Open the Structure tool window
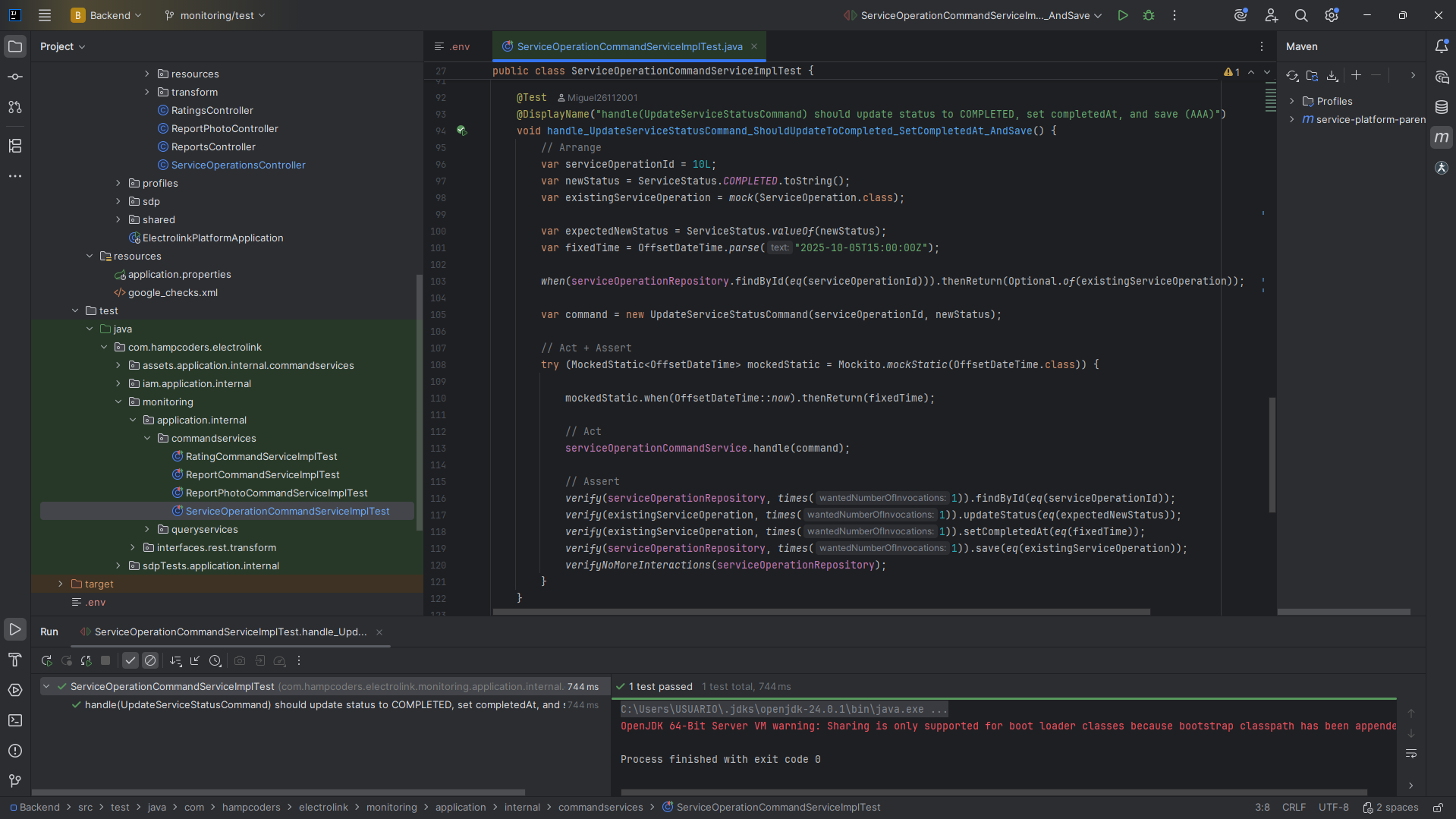Image resolution: width=1456 pixels, height=819 pixels. (15, 145)
